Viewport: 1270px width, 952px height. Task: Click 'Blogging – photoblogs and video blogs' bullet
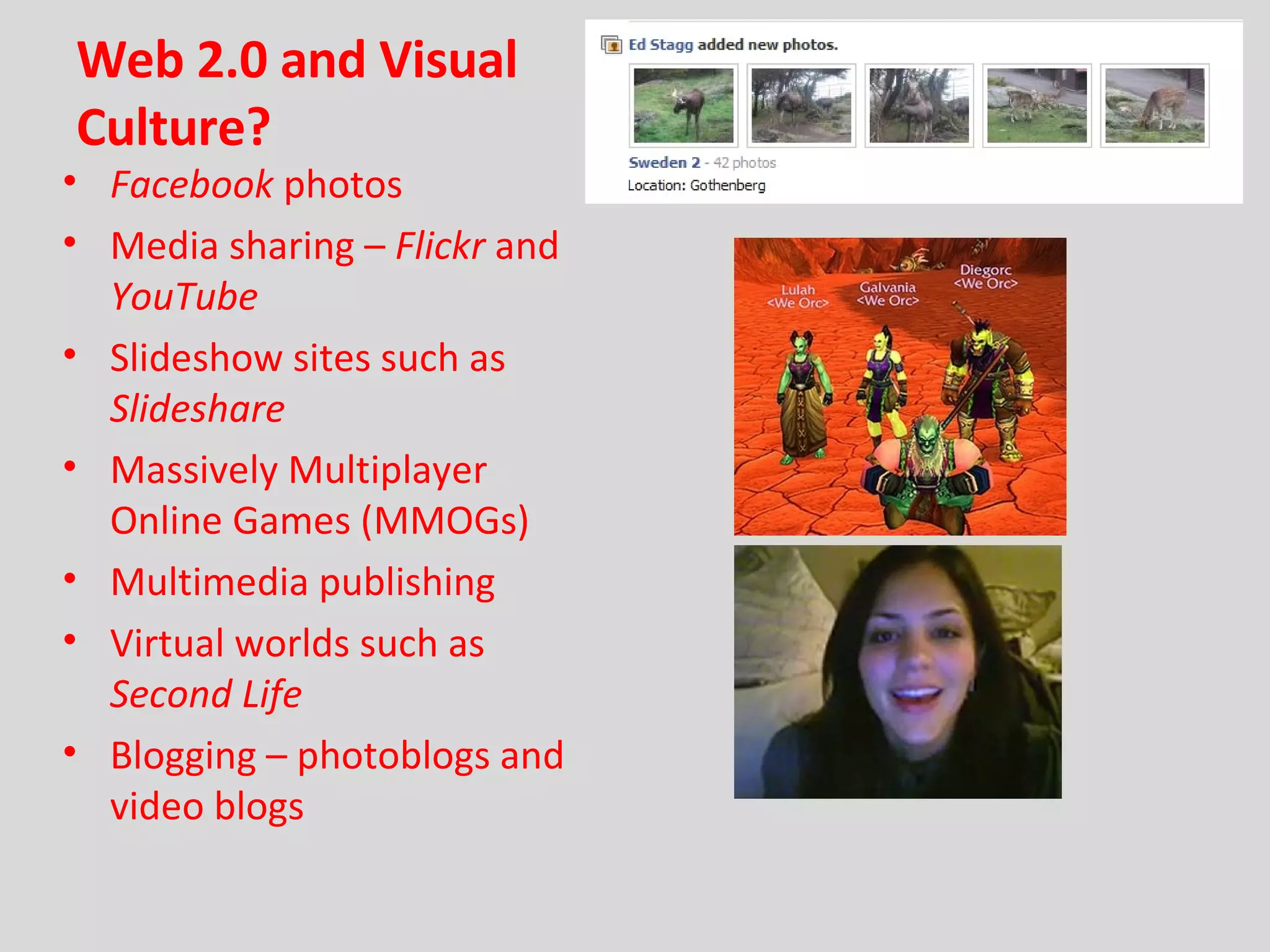pos(337,780)
